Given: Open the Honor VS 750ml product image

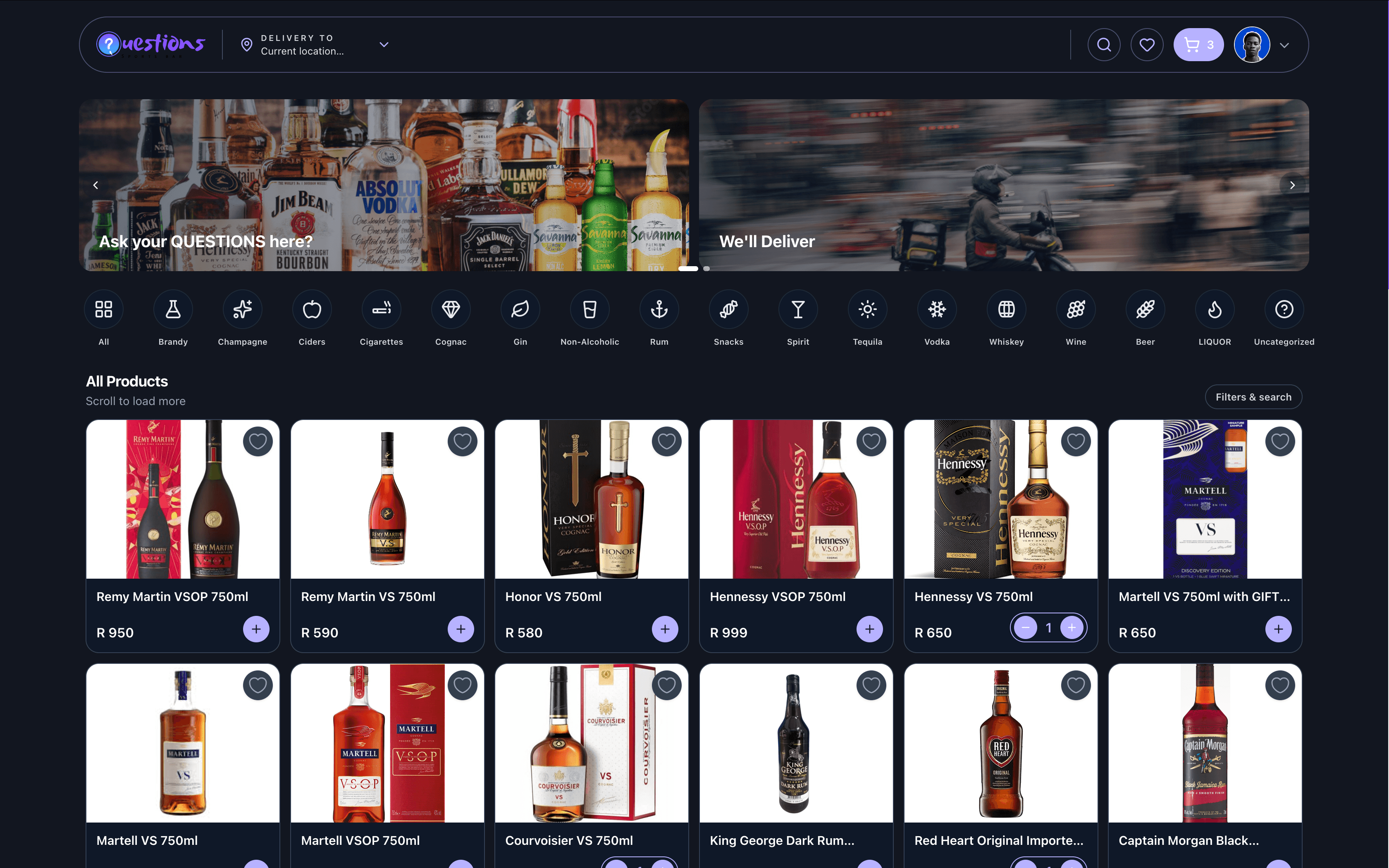Looking at the screenshot, I should click(592, 499).
